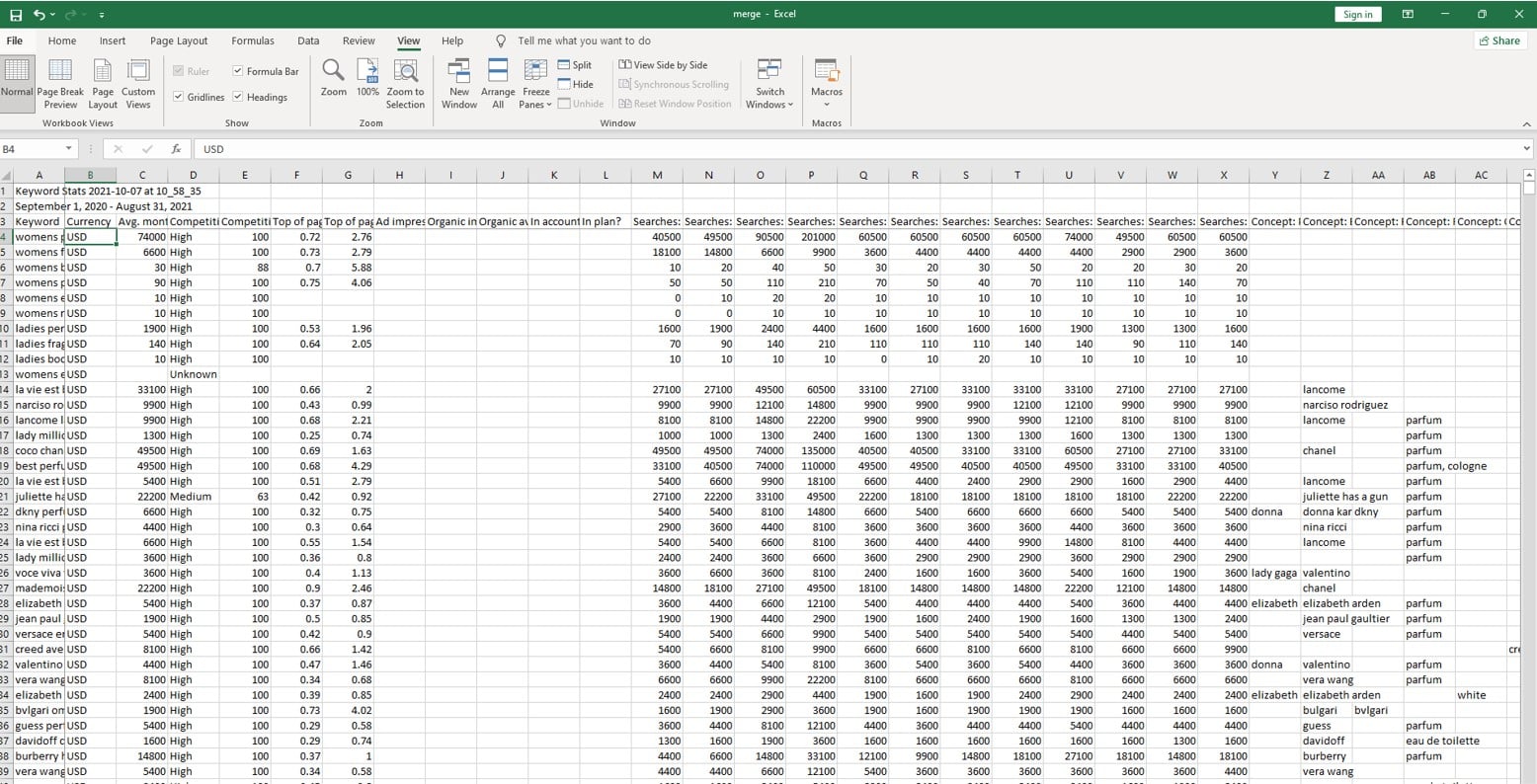This screenshot has width=1537, height=784.
Task: Open Page Break Preview view
Action: coord(60,83)
